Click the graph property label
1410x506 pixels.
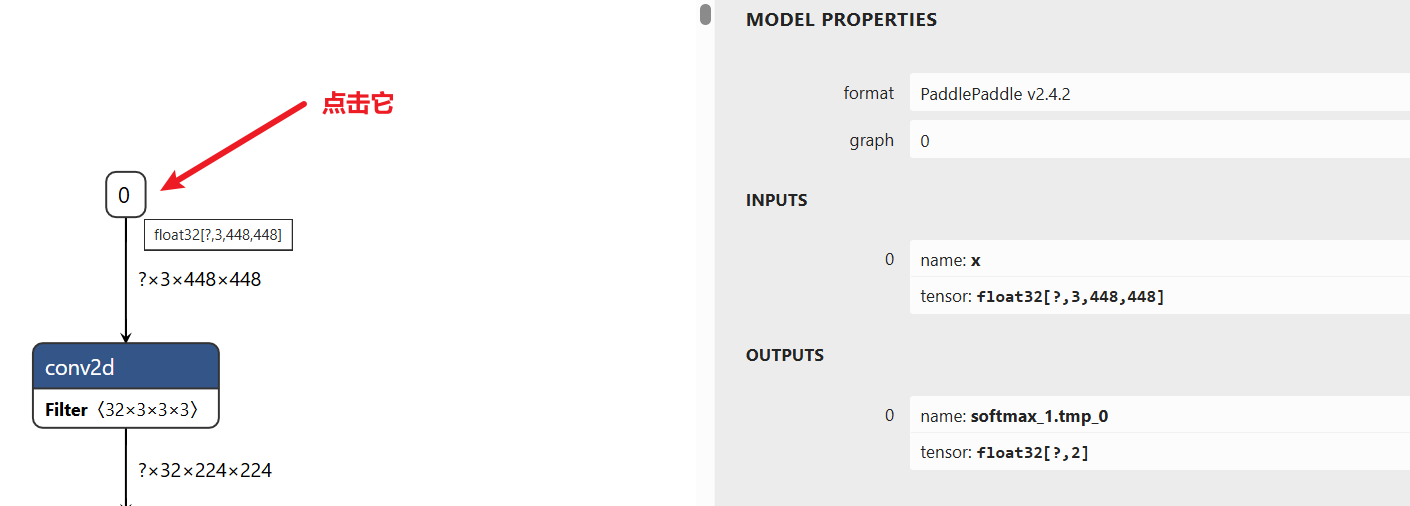[871, 140]
